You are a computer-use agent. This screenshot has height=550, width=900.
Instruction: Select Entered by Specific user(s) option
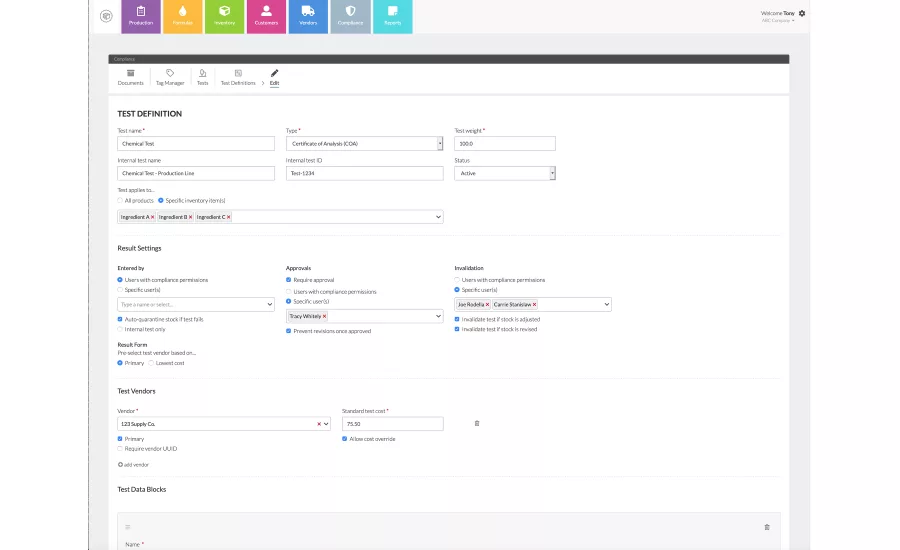click(120, 290)
